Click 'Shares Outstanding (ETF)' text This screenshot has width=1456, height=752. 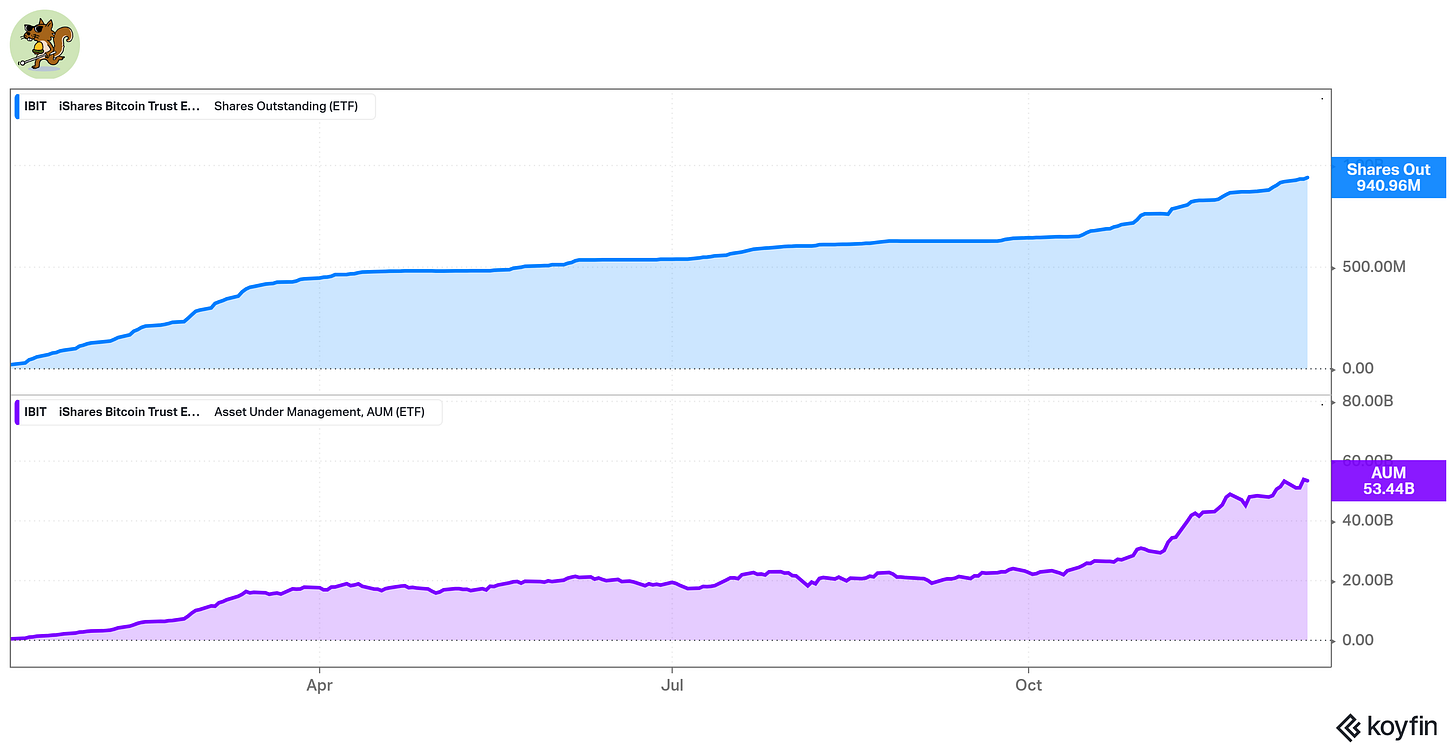(286, 106)
